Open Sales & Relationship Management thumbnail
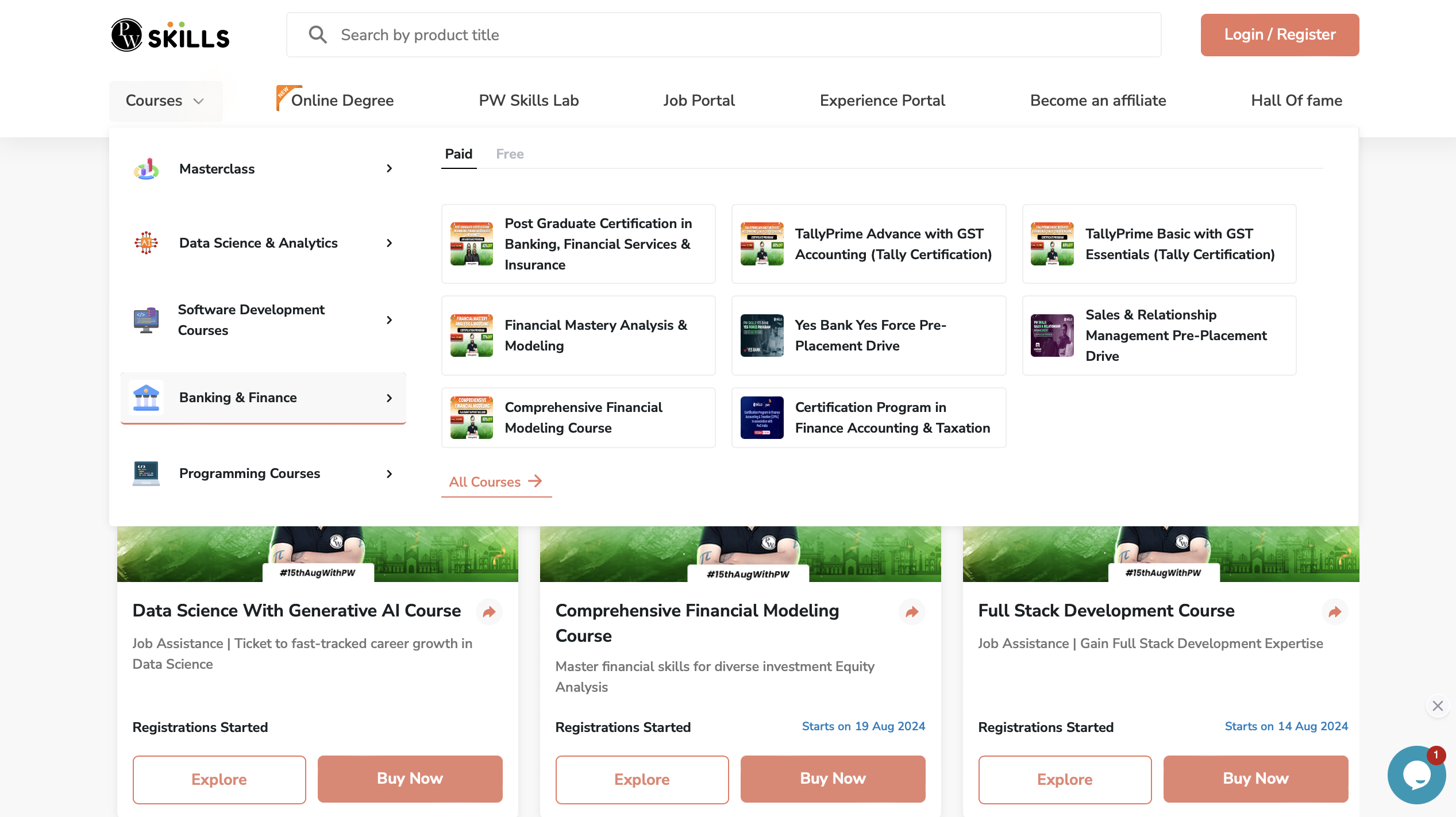1456x817 pixels. [1052, 336]
